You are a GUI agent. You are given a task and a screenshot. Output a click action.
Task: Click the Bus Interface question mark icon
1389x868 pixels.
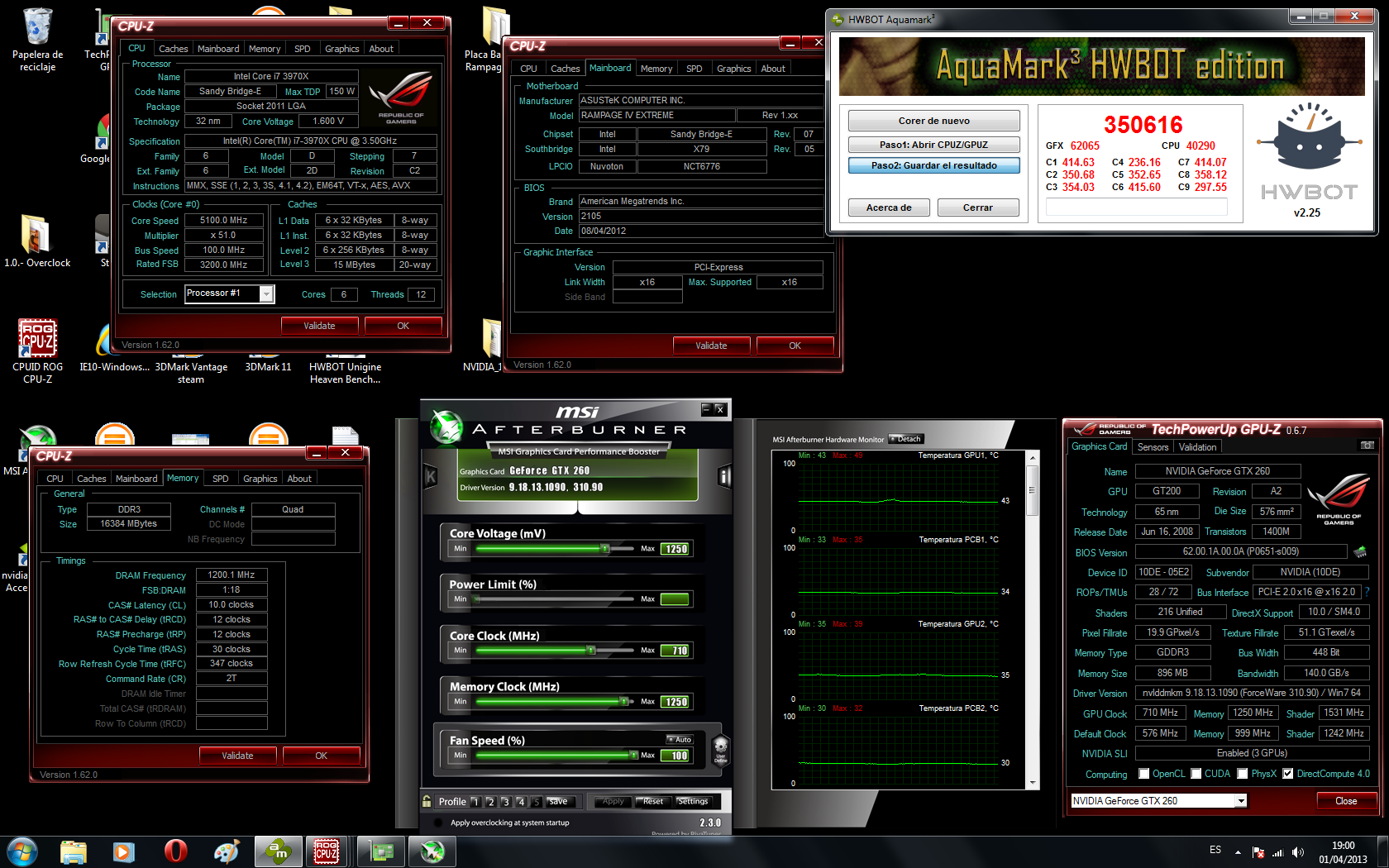click(x=1367, y=592)
